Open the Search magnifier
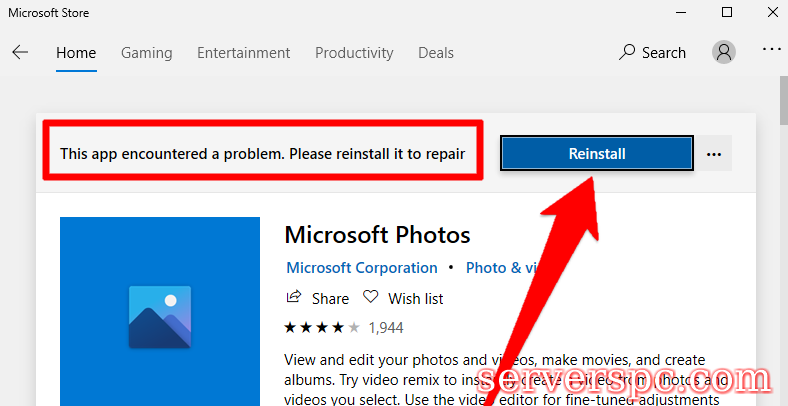Screen dimensions: 788x406 tap(628, 53)
